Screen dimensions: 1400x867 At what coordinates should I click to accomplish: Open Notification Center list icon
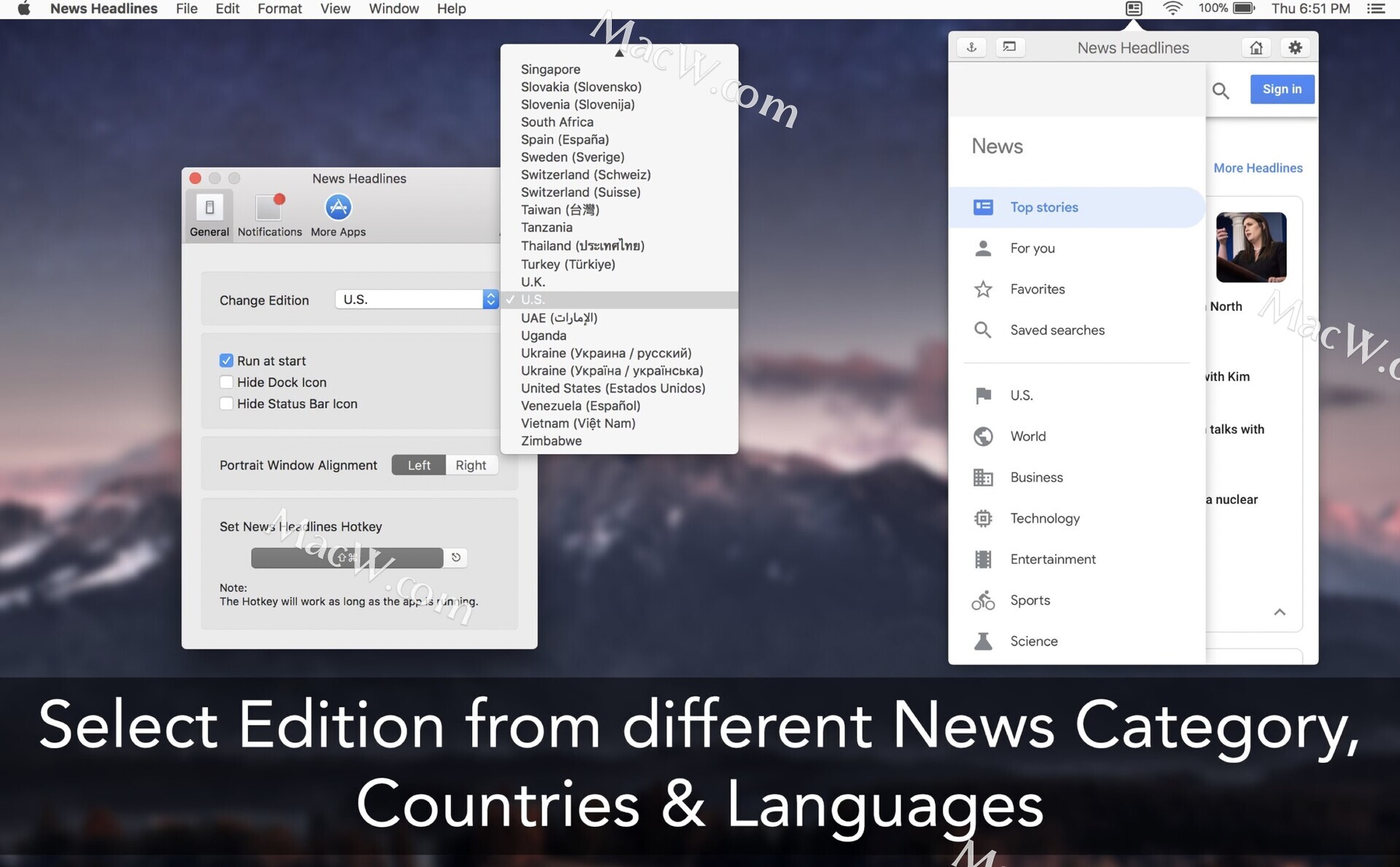tap(1376, 9)
